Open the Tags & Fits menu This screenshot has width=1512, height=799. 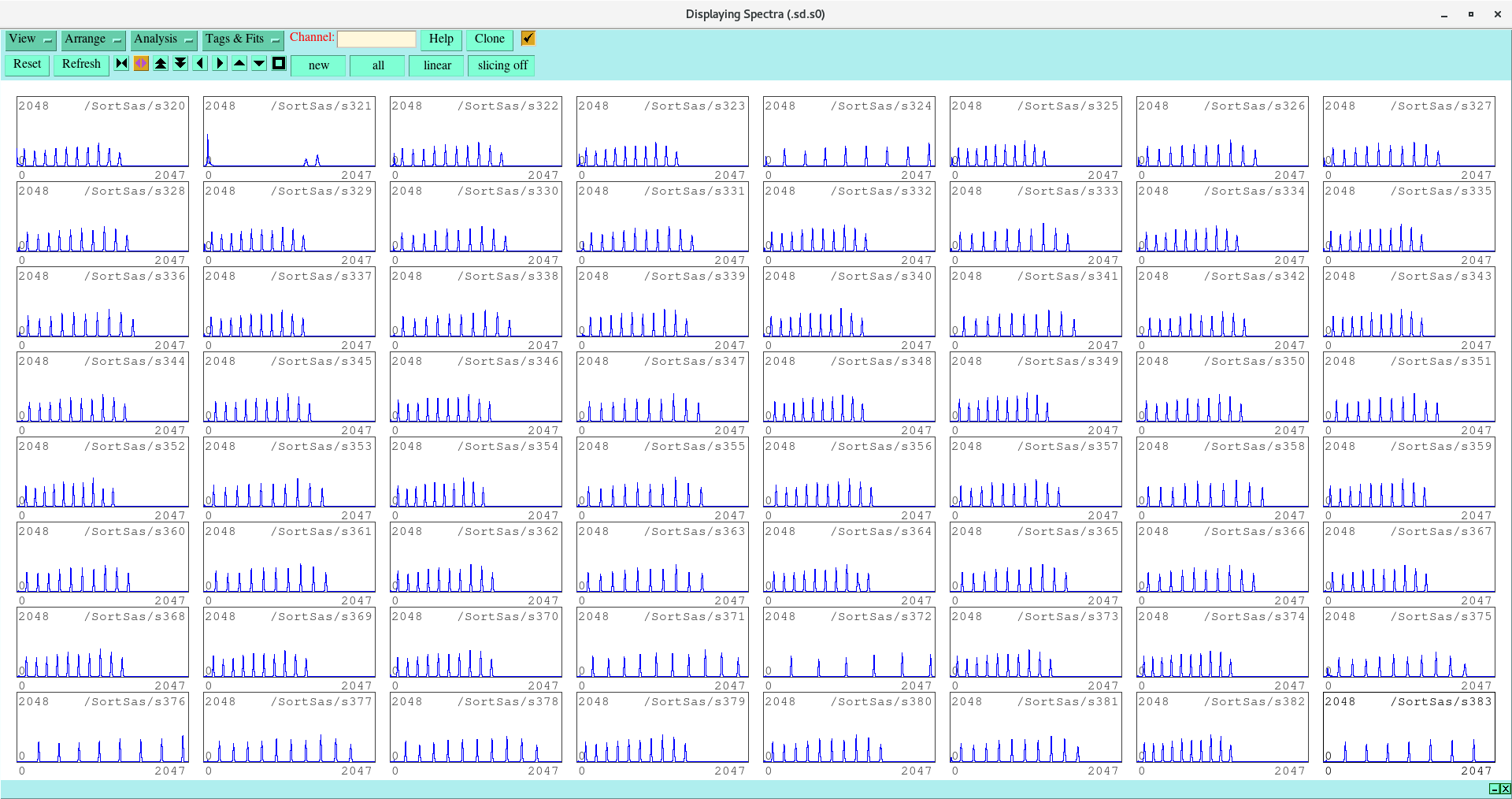(x=242, y=39)
